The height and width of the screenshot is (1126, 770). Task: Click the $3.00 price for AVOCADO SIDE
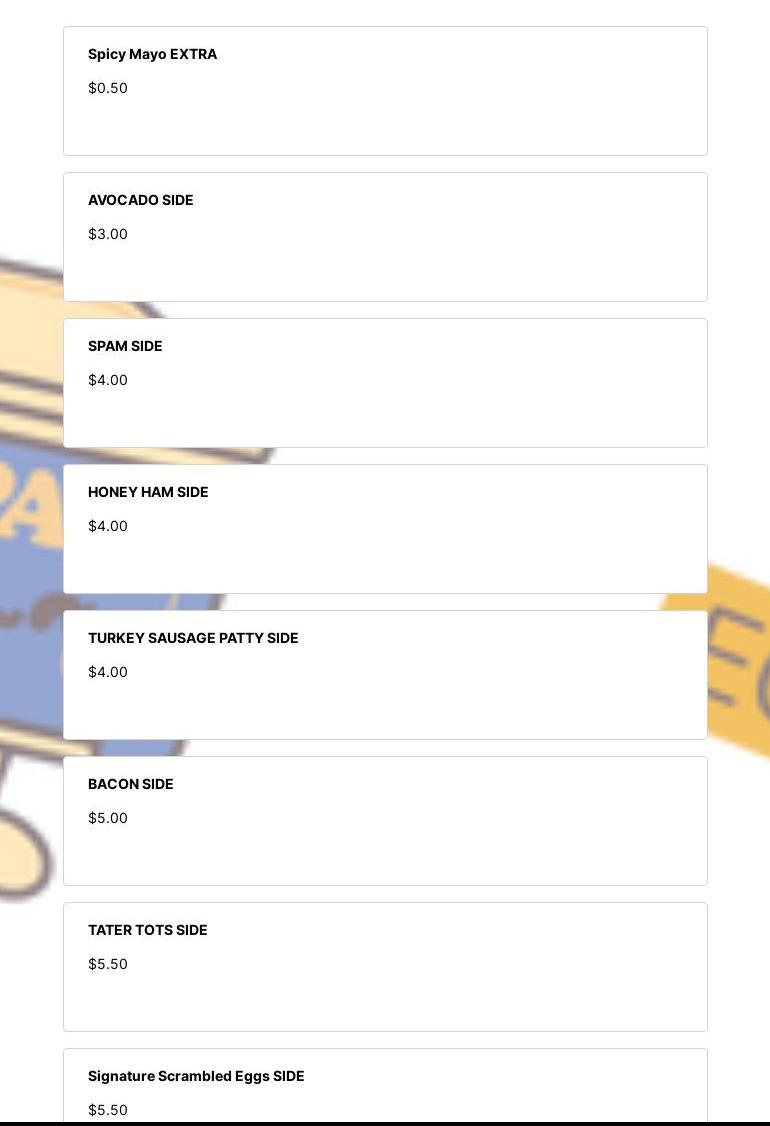coord(108,235)
